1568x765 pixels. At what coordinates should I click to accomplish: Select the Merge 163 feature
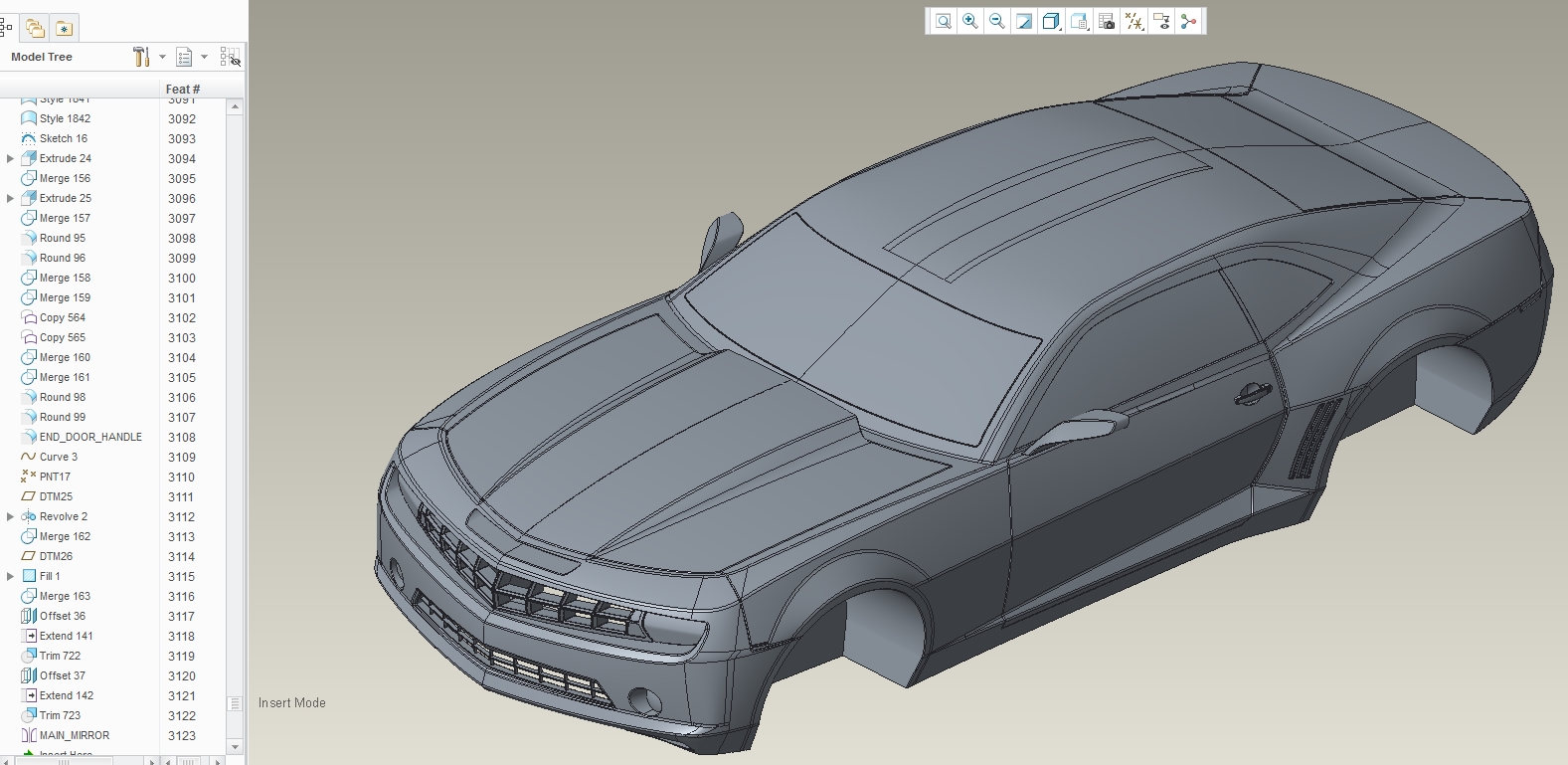click(x=65, y=596)
